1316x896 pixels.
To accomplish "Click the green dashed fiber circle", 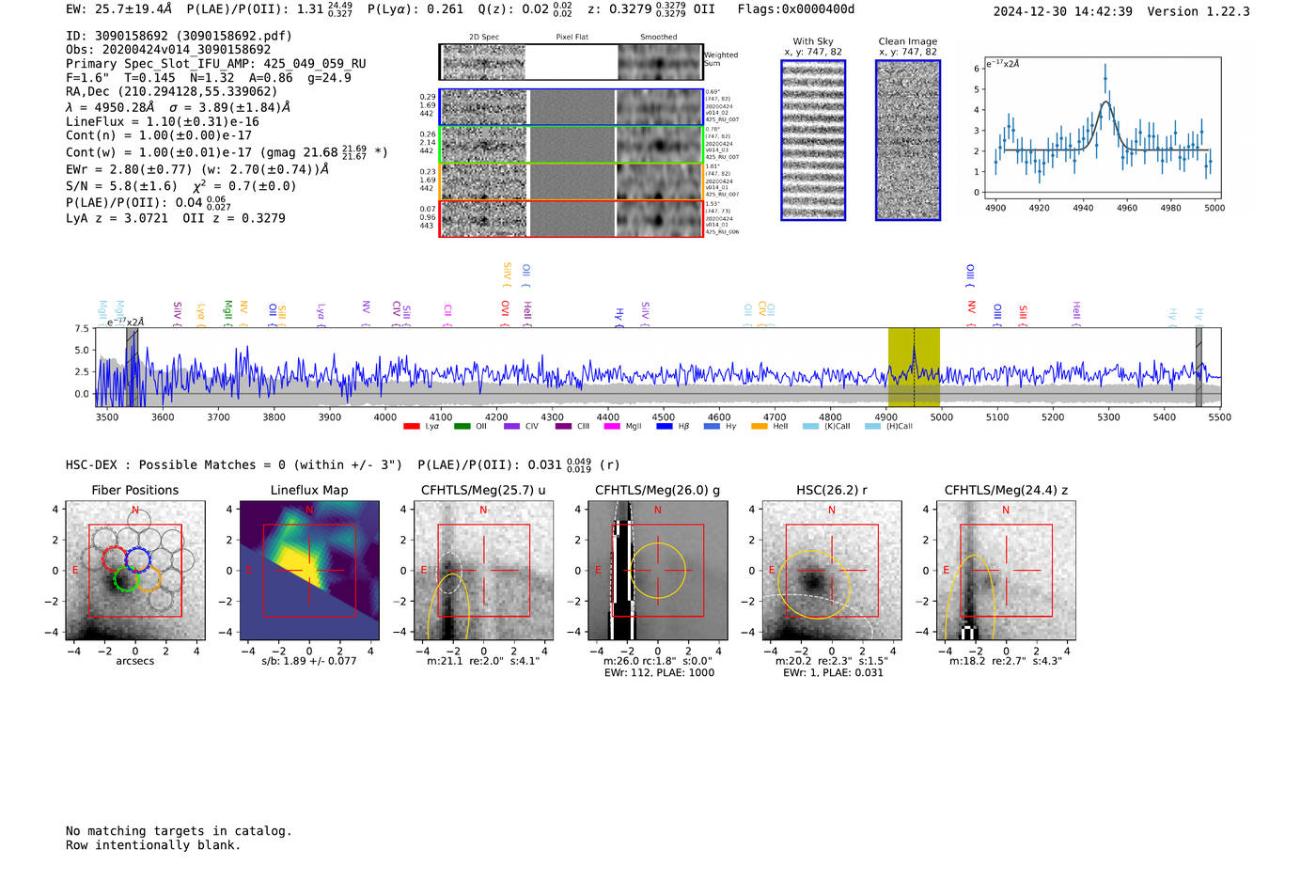I will (x=126, y=579).
